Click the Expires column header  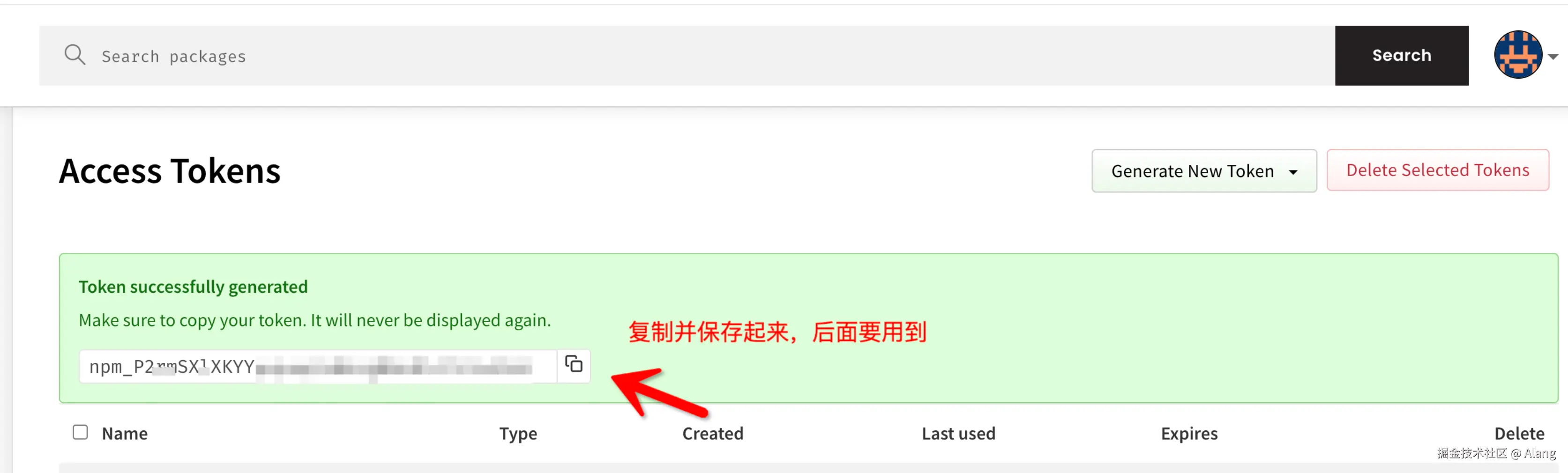tap(1189, 434)
